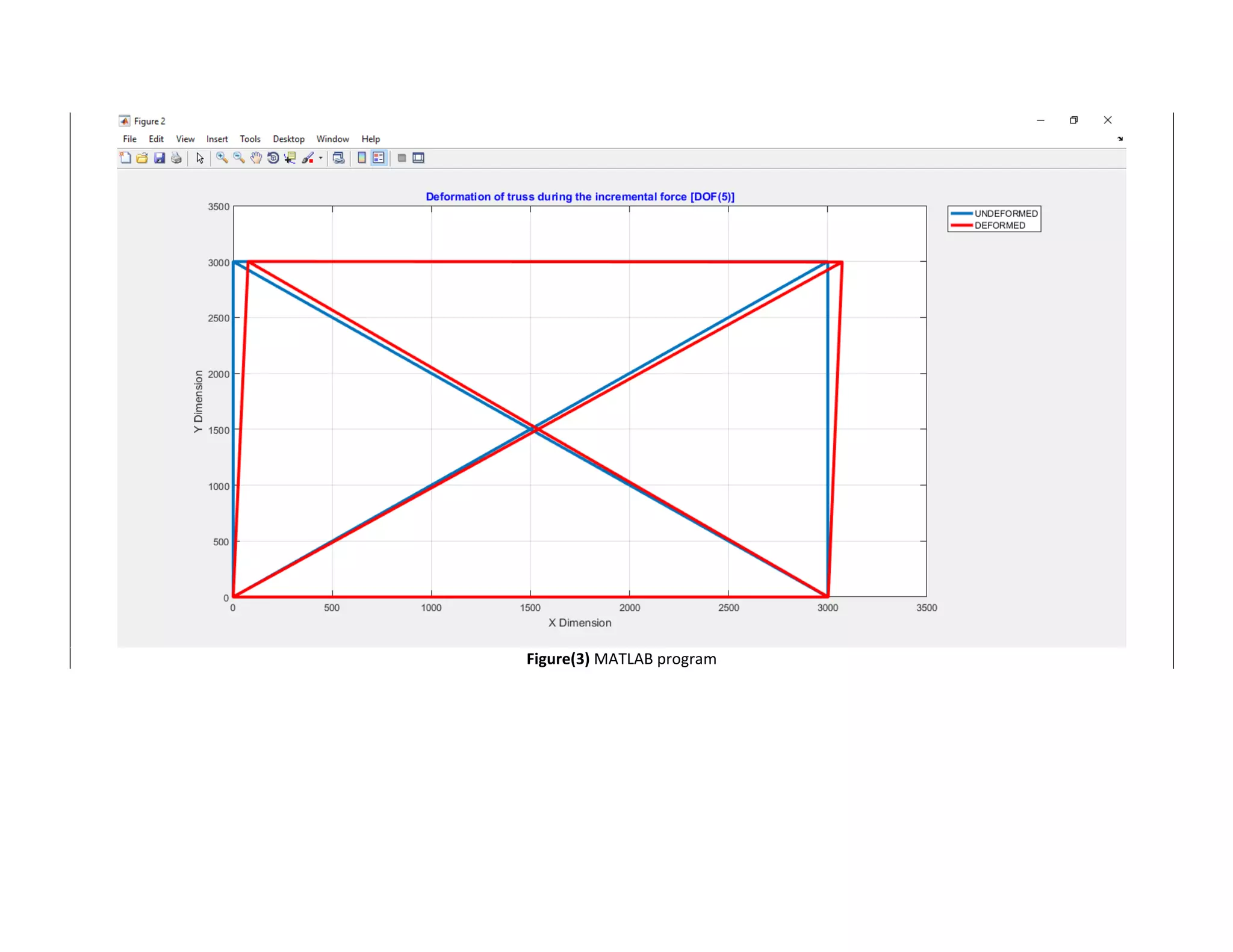This screenshot has height=952, width=1233.
Task: Toggle the Insert Legend toolbar button
Action: (x=379, y=158)
